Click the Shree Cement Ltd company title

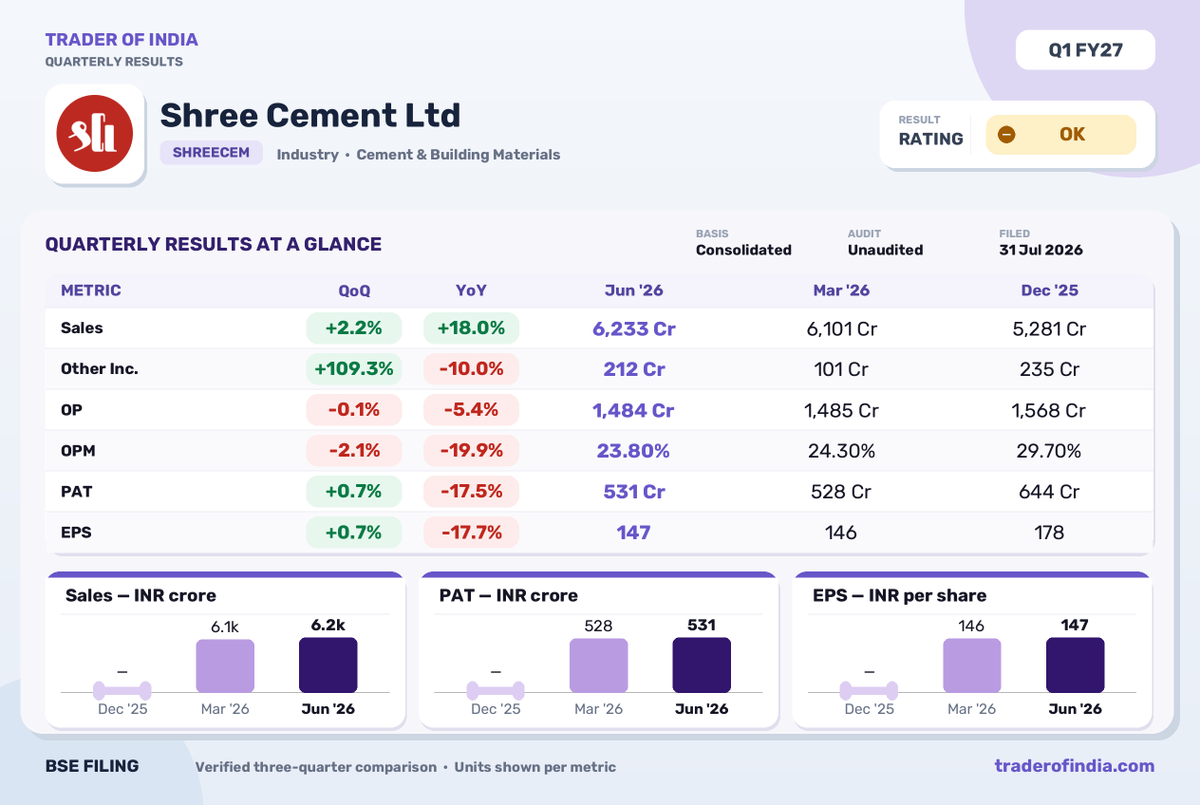[310, 114]
